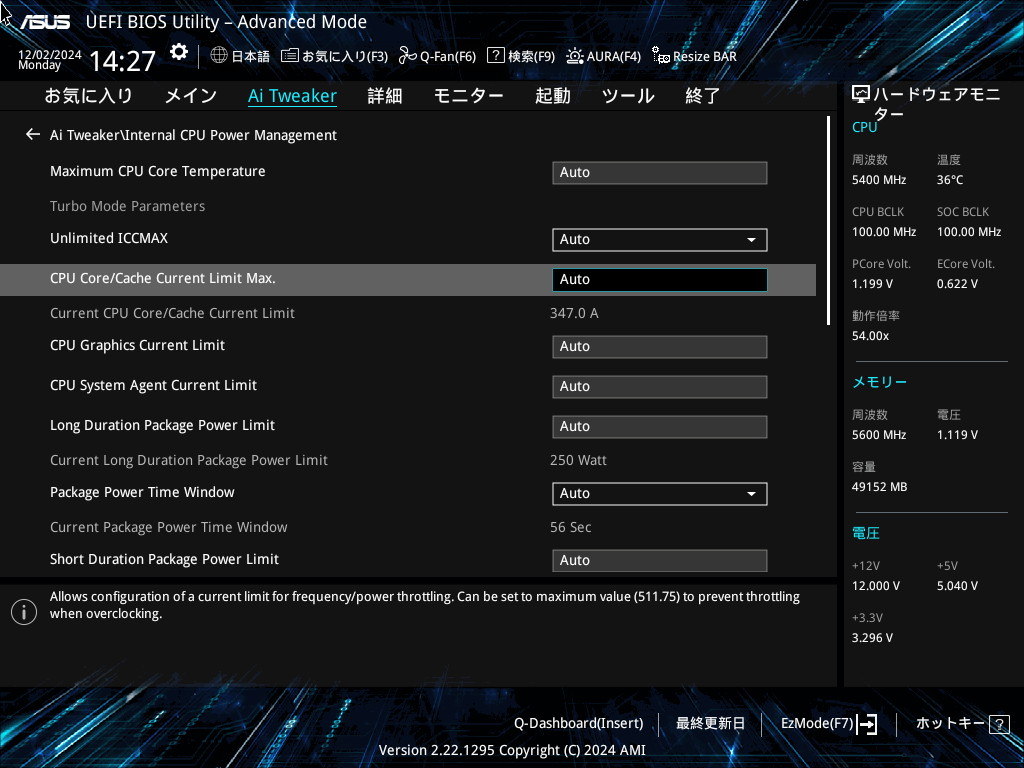This screenshot has width=1024, height=768.
Task: Select Unlimited ICCMAX label
Action: (x=109, y=238)
